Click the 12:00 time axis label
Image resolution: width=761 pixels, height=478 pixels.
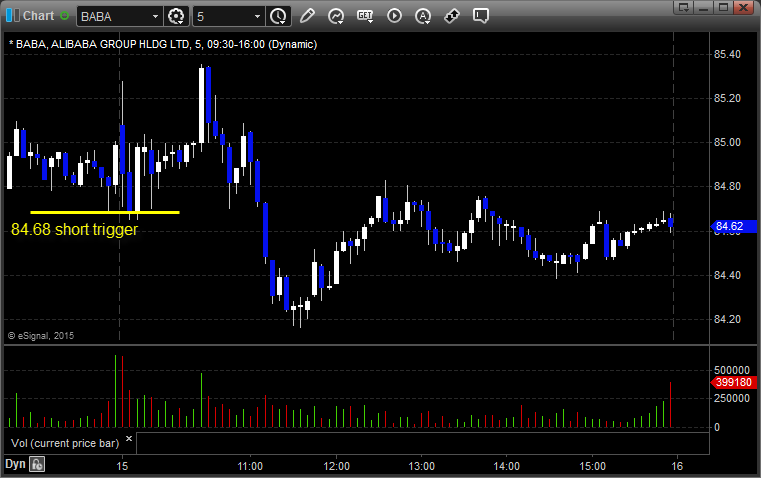click(336, 466)
